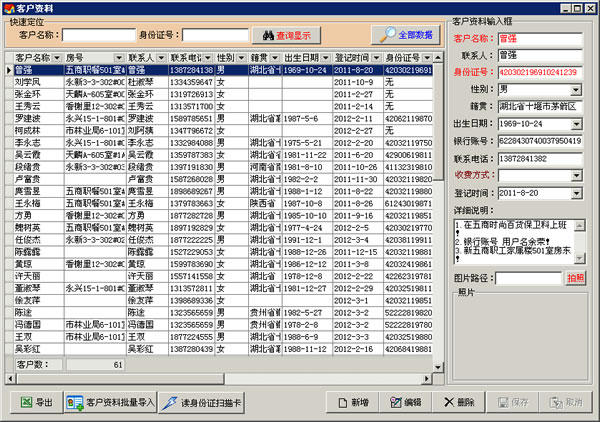Click the 编辑 edit button
The width and height of the screenshot is (600, 422).
pyautogui.click(x=406, y=402)
